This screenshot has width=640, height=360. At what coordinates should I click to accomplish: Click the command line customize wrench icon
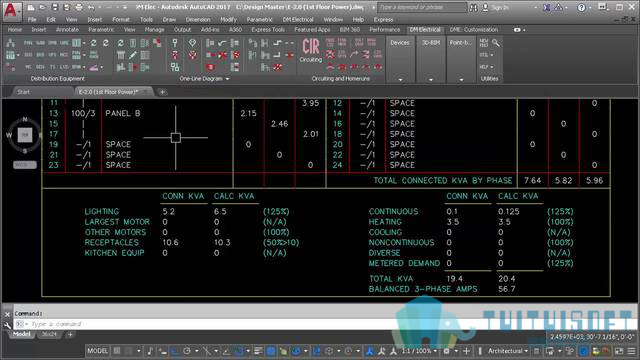click(x=7, y=325)
